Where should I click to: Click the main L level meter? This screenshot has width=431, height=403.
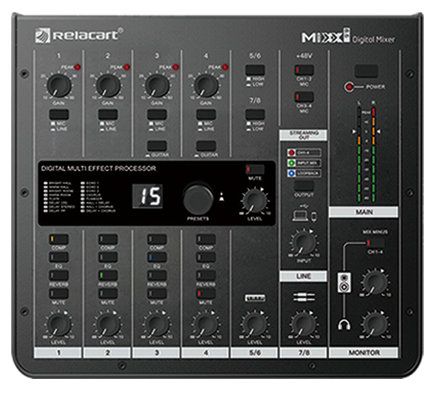[359, 154]
